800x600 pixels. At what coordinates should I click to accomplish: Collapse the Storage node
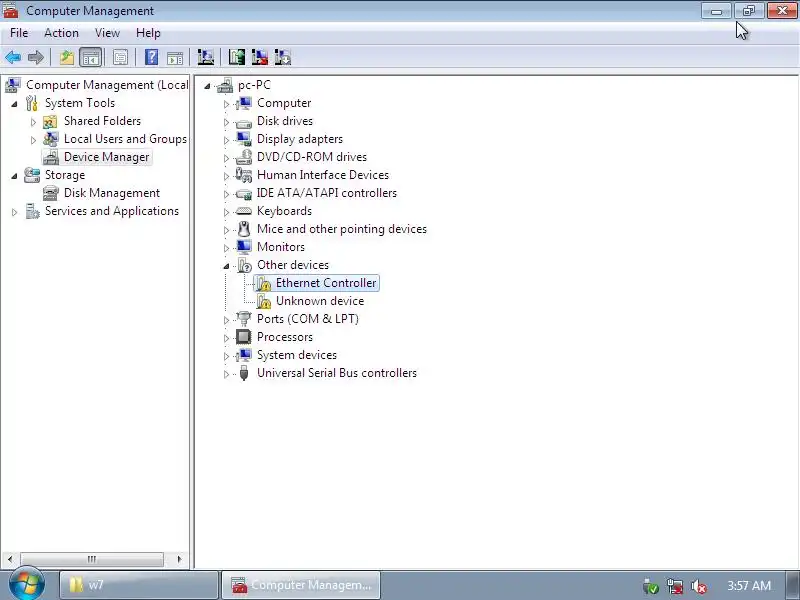coord(14,176)
